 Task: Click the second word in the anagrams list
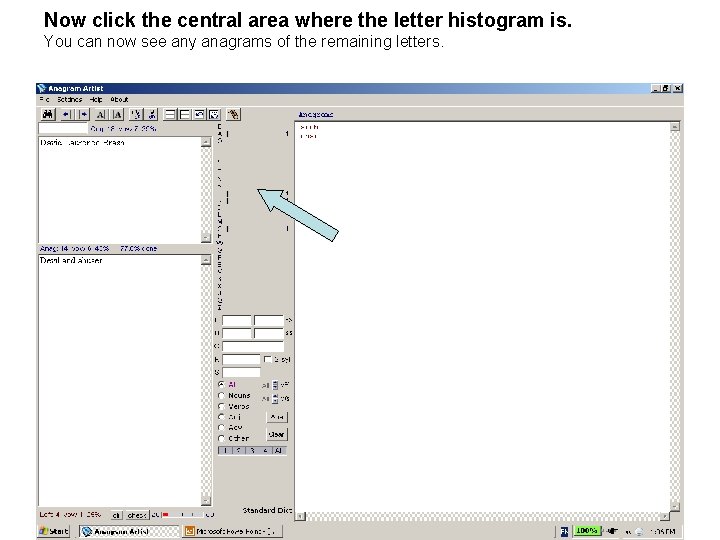click(308, 136)
